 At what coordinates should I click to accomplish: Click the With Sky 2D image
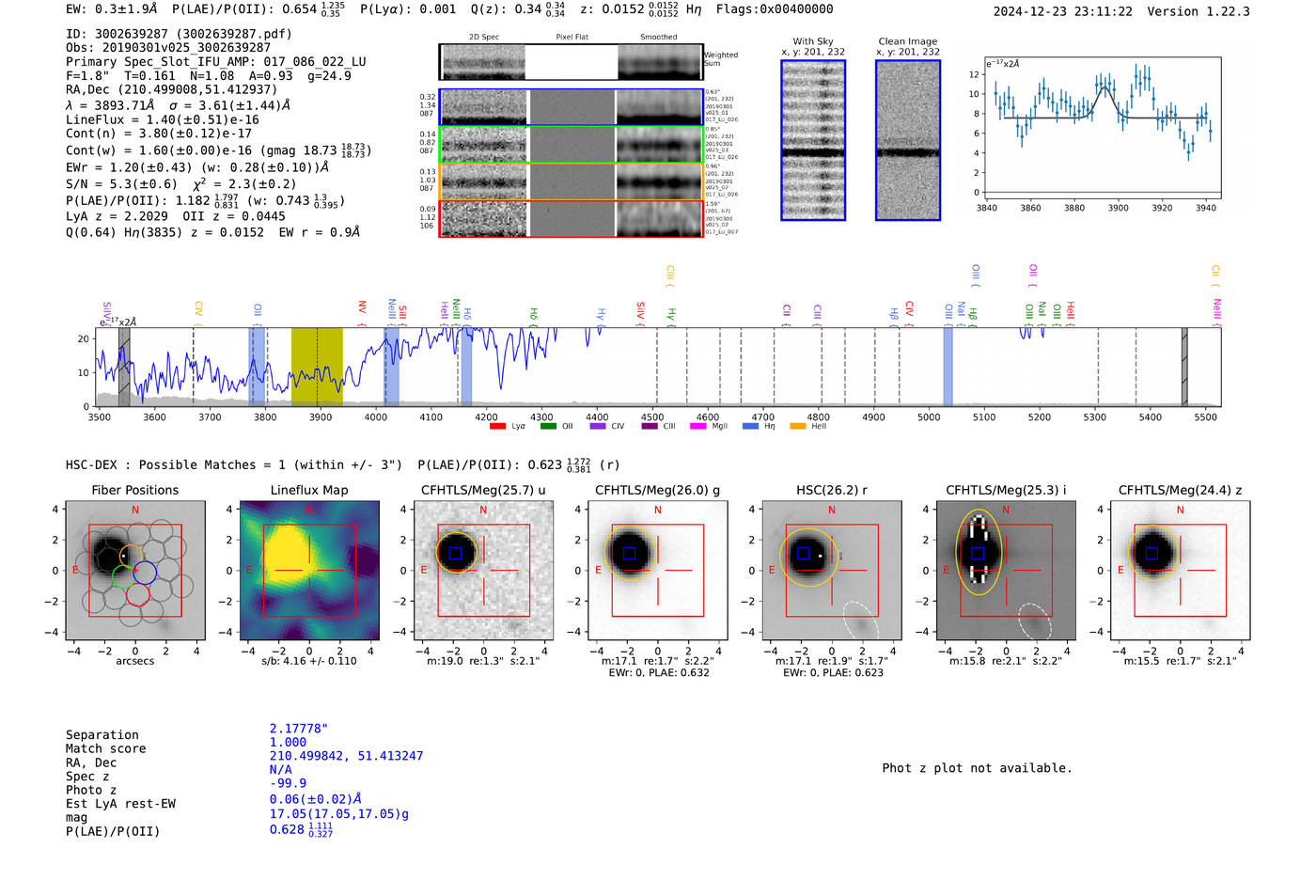[x=813, y=140]
